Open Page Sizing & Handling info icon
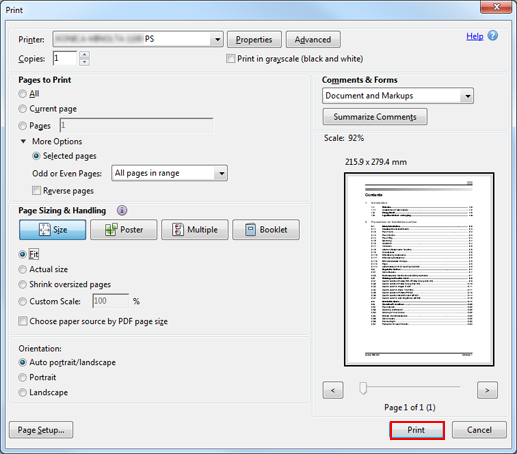517x454 pixels. pyautogui.click(x=122, y=210)
